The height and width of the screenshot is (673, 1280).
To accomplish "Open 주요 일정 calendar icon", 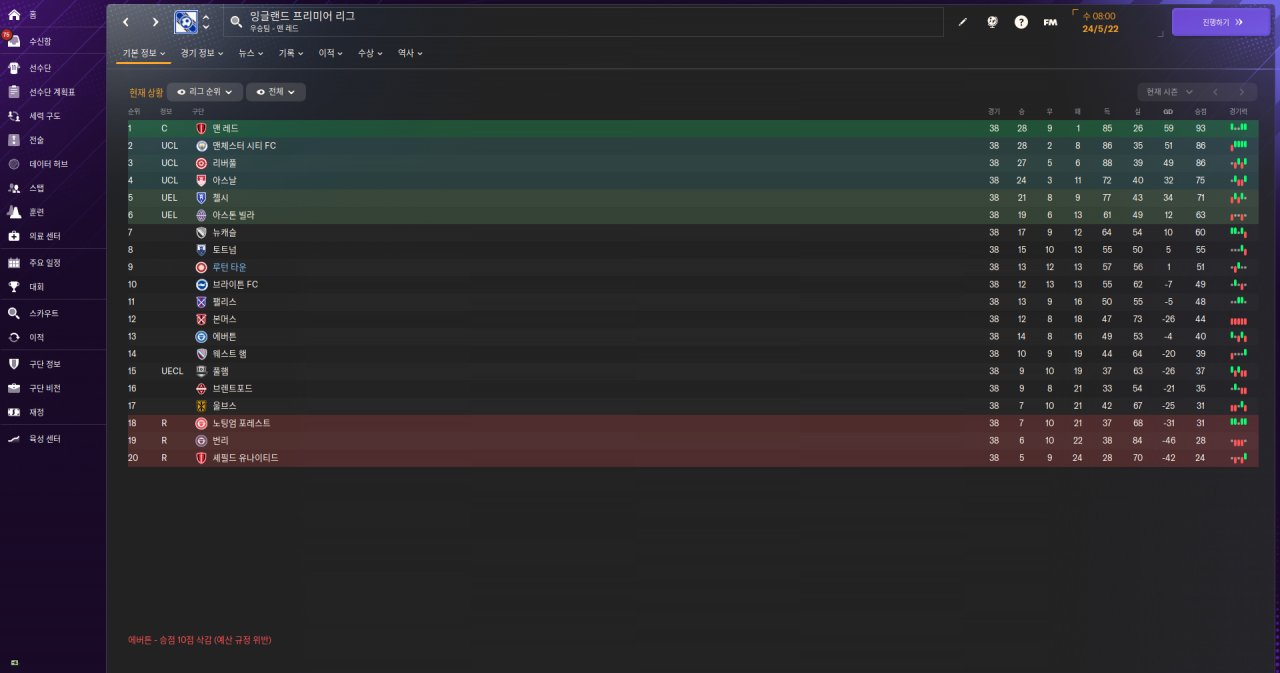I will click(13, 263).
